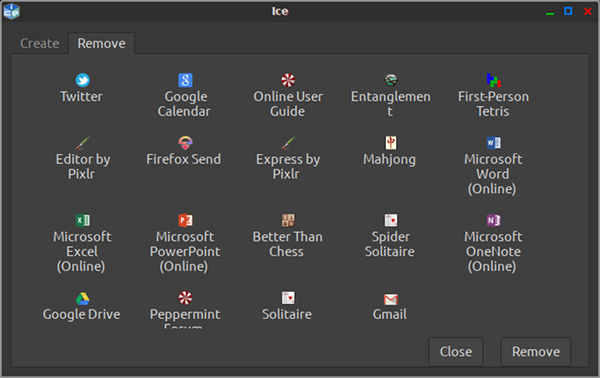The height and width of the screenshot is (378, 600).
Task: Click the "Google Calendar" label
Action: (x=184, y=104)
